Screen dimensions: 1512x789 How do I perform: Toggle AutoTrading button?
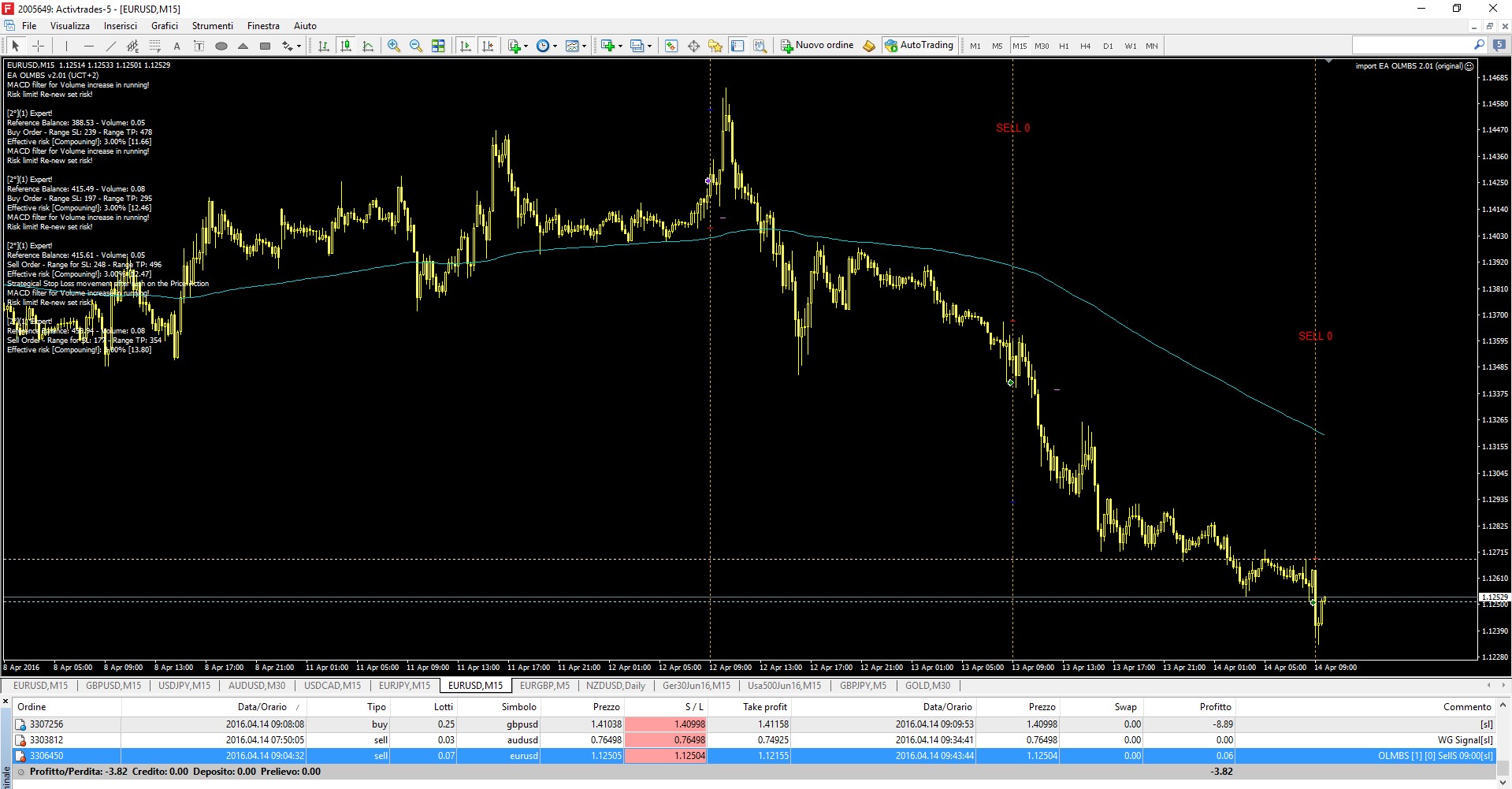(x=919, y=46)
